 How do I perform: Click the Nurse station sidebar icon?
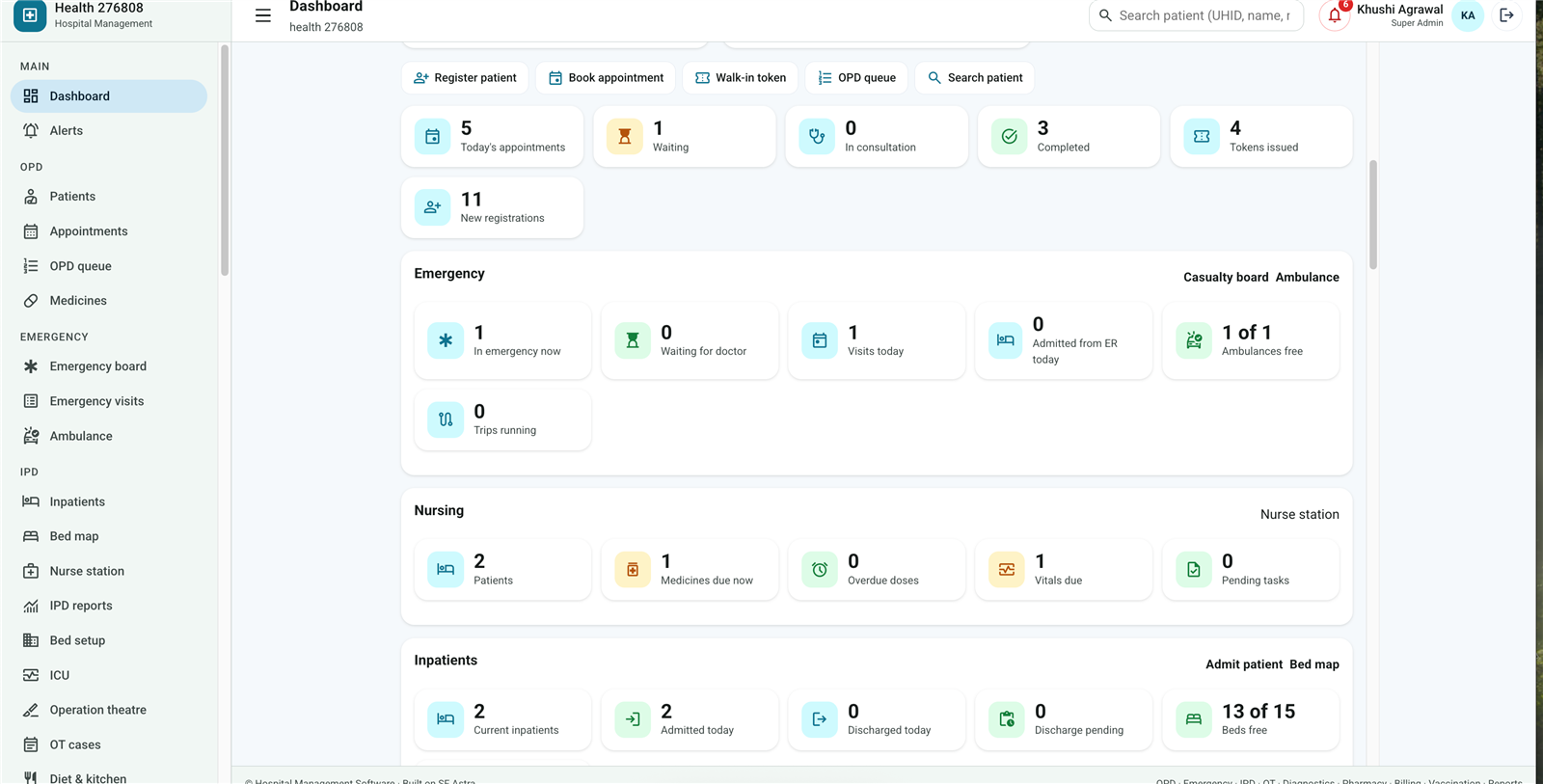click(x=31, y=571)
